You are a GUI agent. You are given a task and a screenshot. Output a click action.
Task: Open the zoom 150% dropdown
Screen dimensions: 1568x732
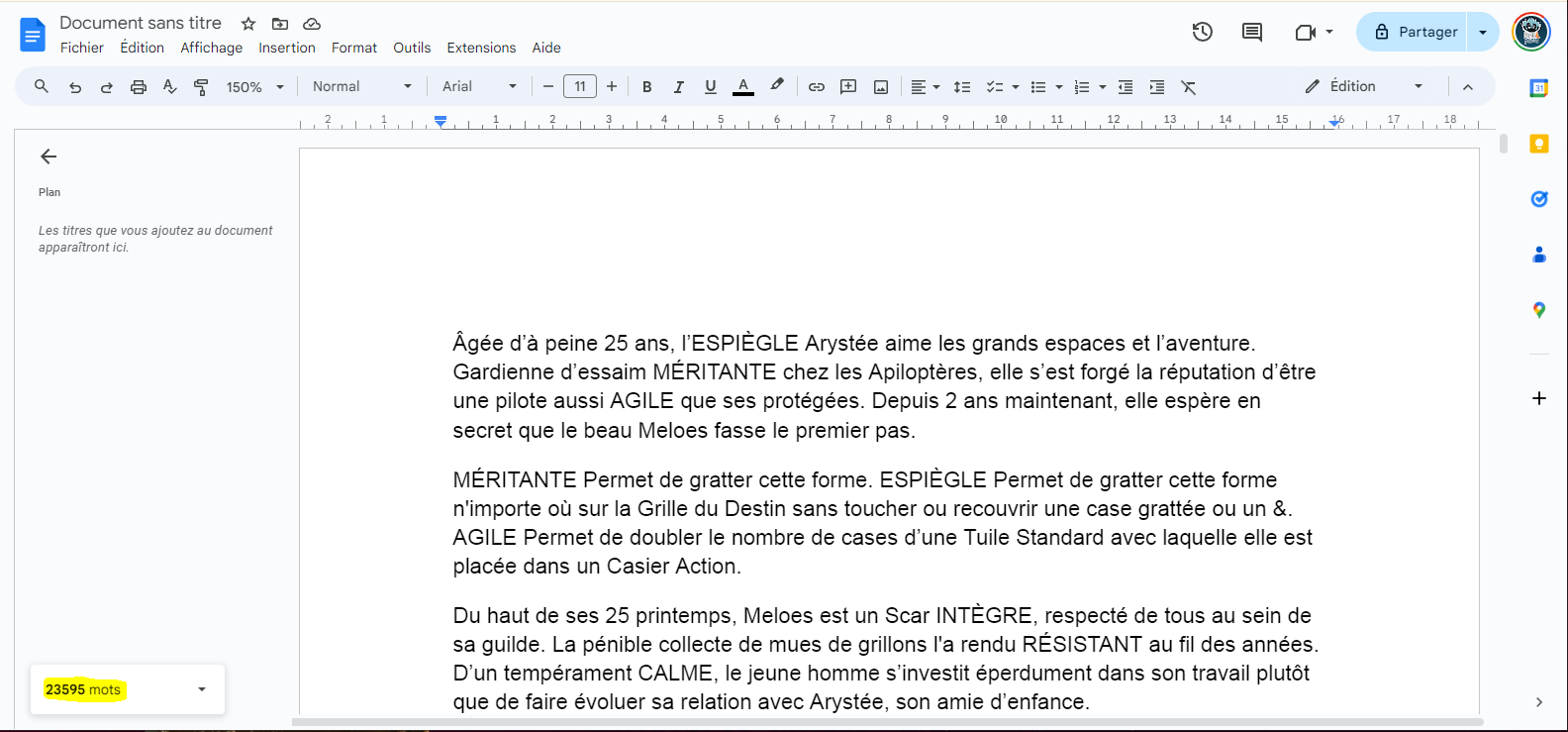254,87
